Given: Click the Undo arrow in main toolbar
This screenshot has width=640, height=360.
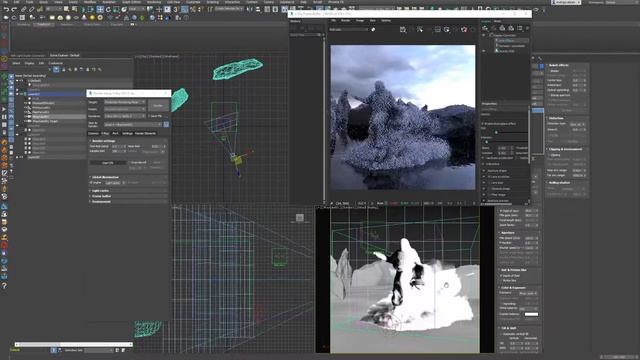Looking at the screenshot, I should (6, 9).
